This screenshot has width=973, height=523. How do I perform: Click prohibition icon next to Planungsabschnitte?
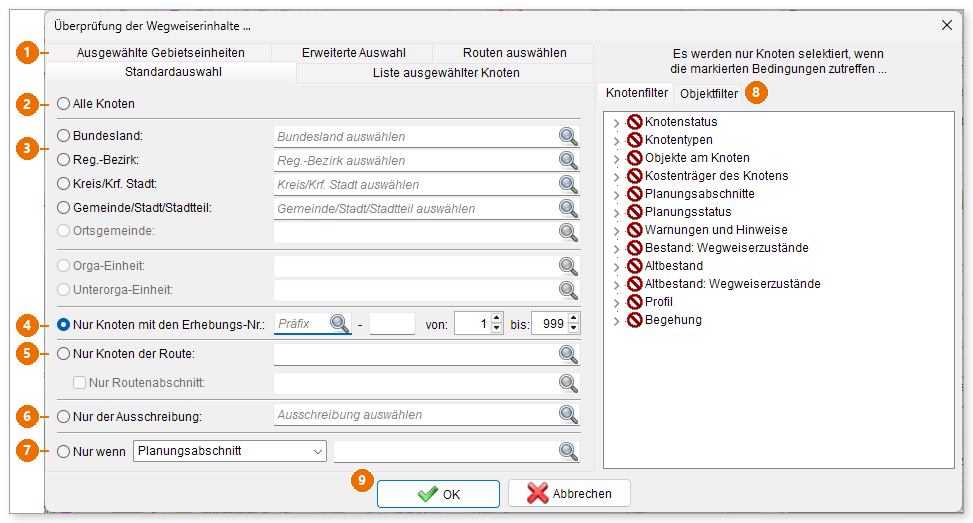[x=634, y=194]
